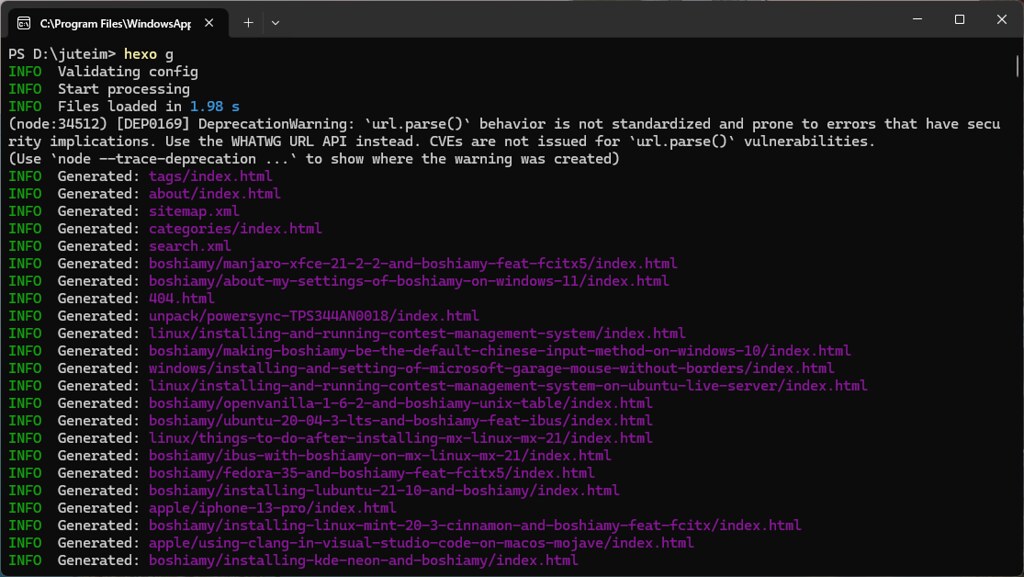Viewport: 1024px width, 577px height.
Task: Click the using-clang-in-visual-studio-code path
Action: 421,543
